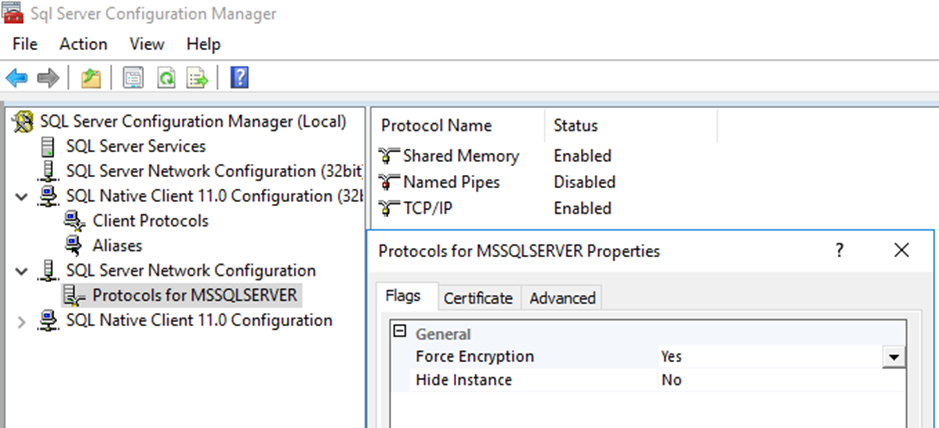Select the TCP/IP protocol icon
Screen dimensions: 939x428
pyautogui.click(x=389, y=209)
